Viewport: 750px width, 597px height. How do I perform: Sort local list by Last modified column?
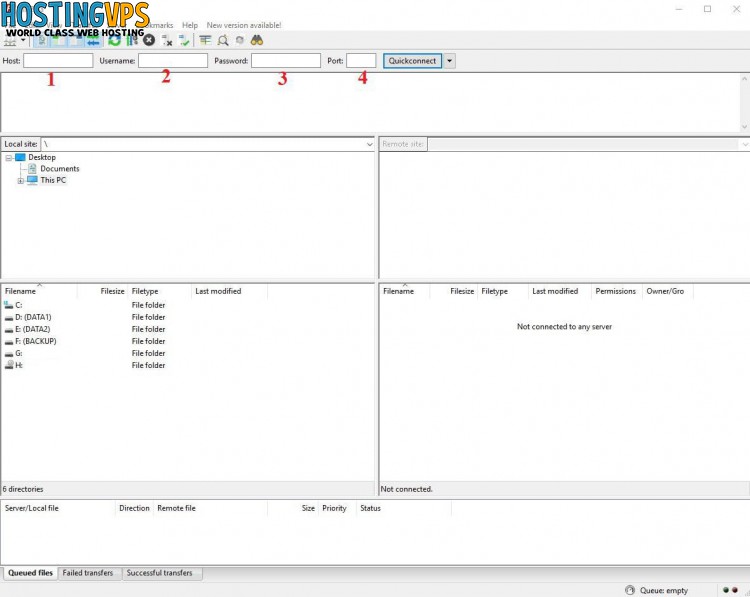point(230,291)
